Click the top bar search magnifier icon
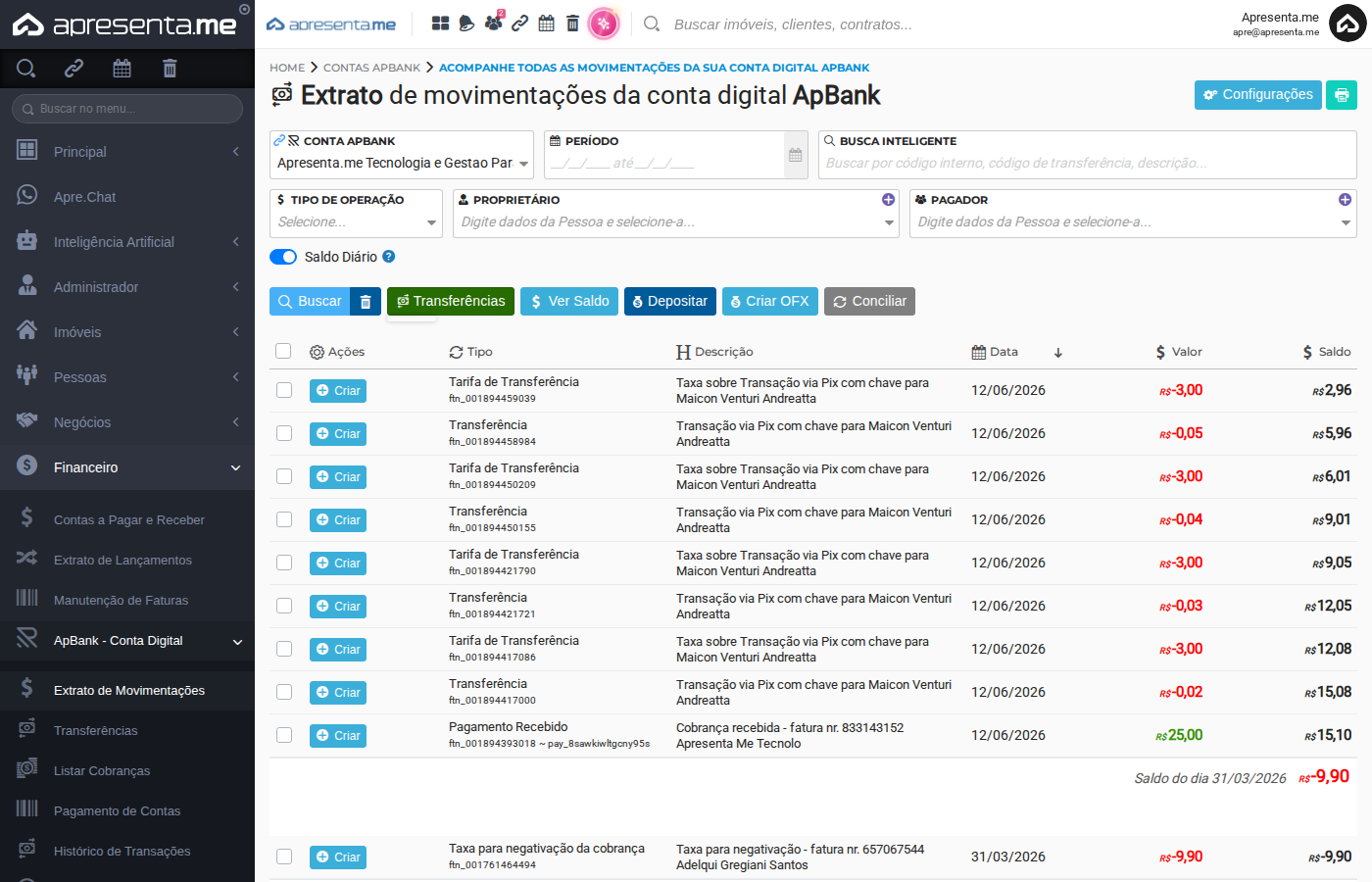This screenshot has width=1372, height=882. pos(652,24)
